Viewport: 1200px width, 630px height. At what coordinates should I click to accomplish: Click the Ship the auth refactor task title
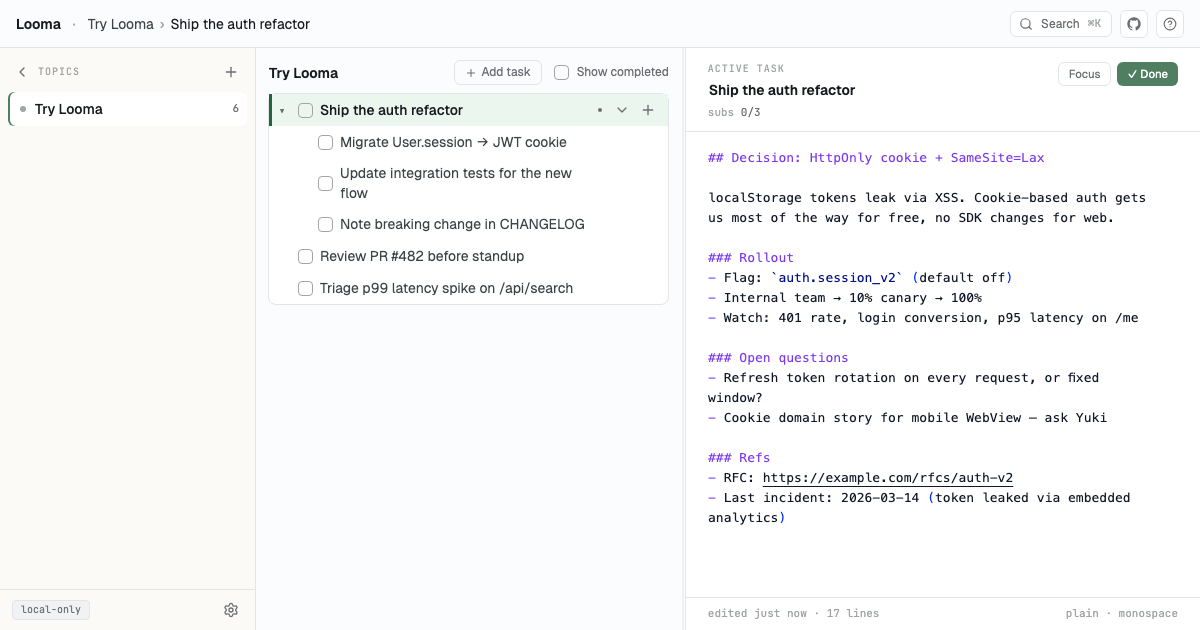[391, 110]
